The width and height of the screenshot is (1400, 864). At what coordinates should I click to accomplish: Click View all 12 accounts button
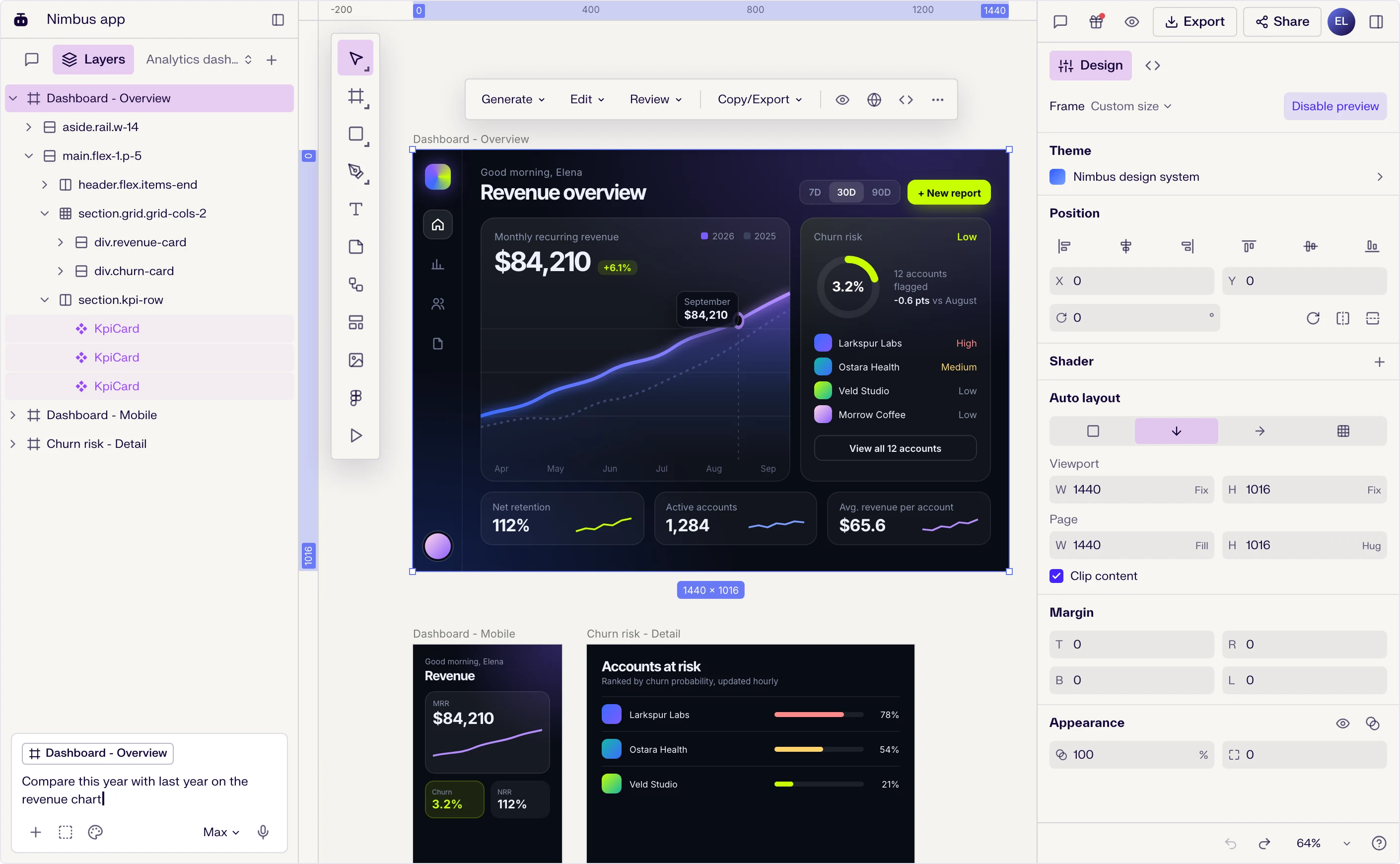point(895,448)
